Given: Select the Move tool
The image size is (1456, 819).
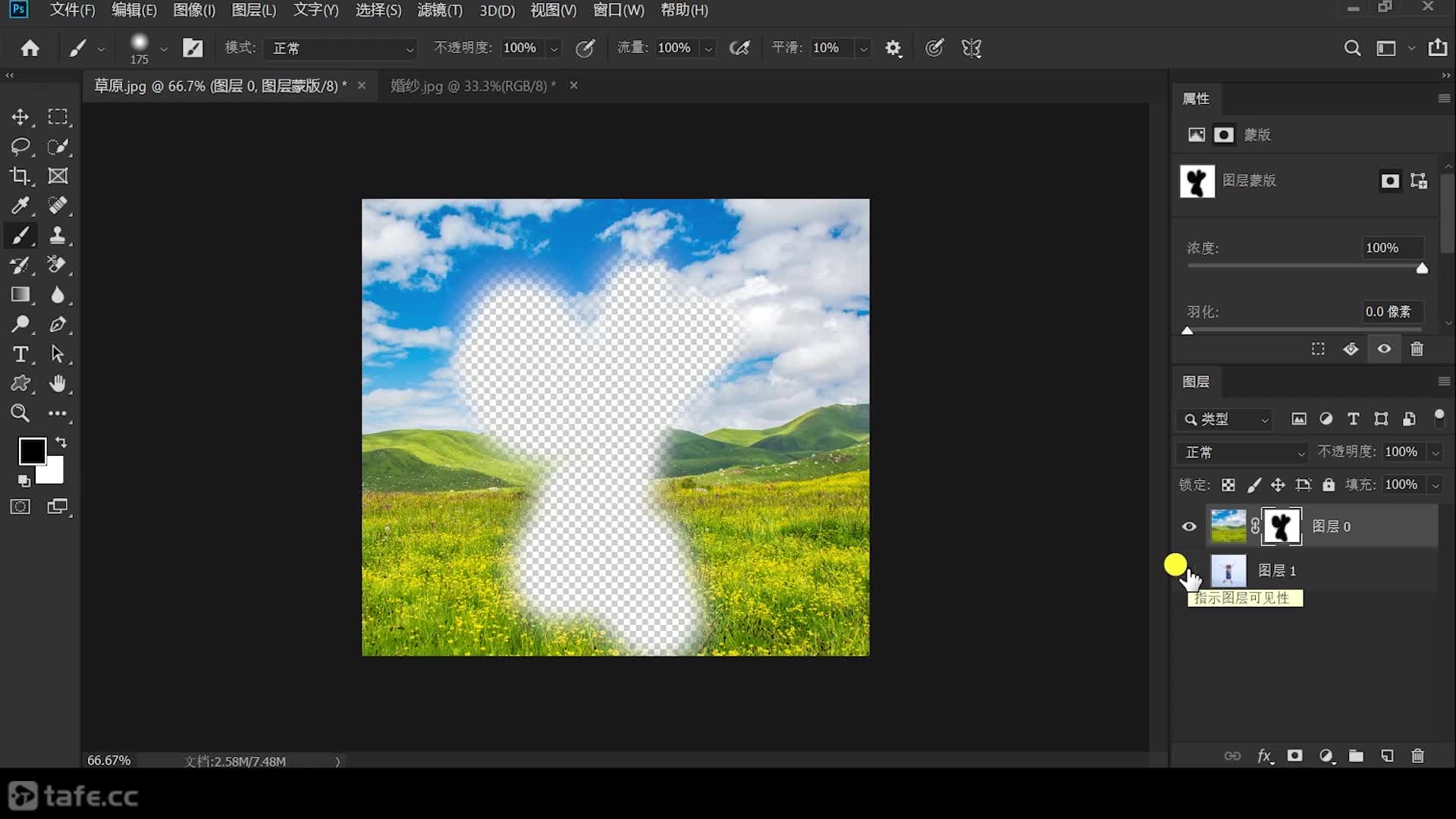Looking at the screenshot, I should [20, 117].
